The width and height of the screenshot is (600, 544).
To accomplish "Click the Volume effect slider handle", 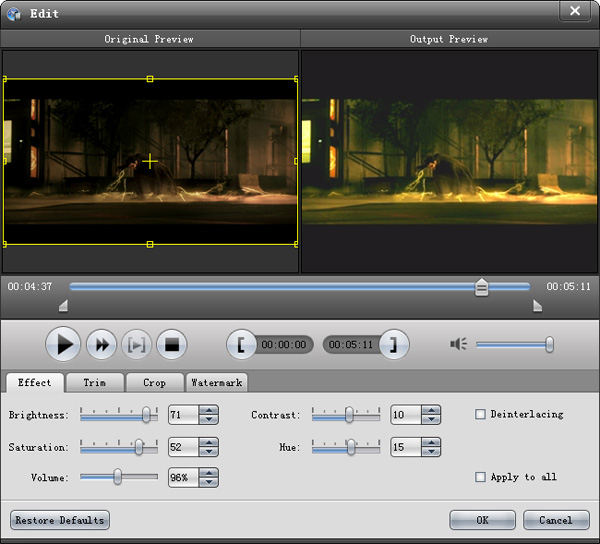I will [x=117, y=477].
